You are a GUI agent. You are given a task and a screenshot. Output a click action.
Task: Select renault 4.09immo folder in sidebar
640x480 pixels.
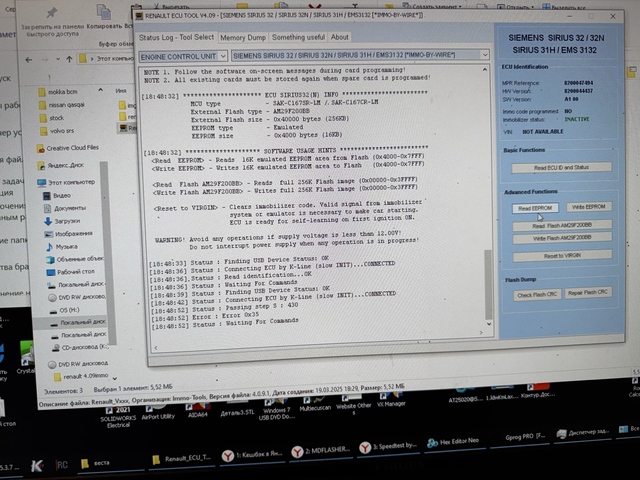coord(81,376)
